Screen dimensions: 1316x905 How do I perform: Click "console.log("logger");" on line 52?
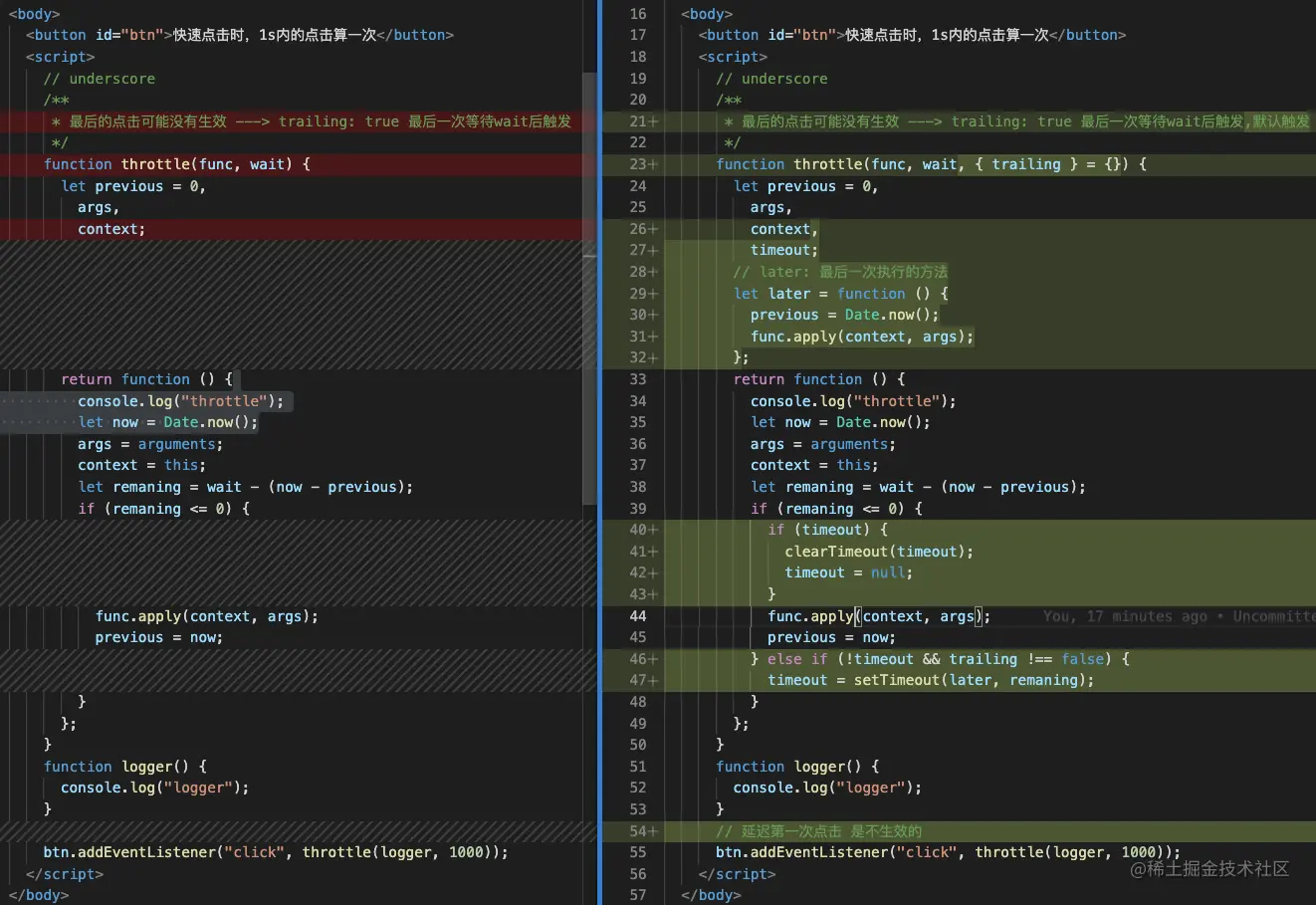point(827,788)
